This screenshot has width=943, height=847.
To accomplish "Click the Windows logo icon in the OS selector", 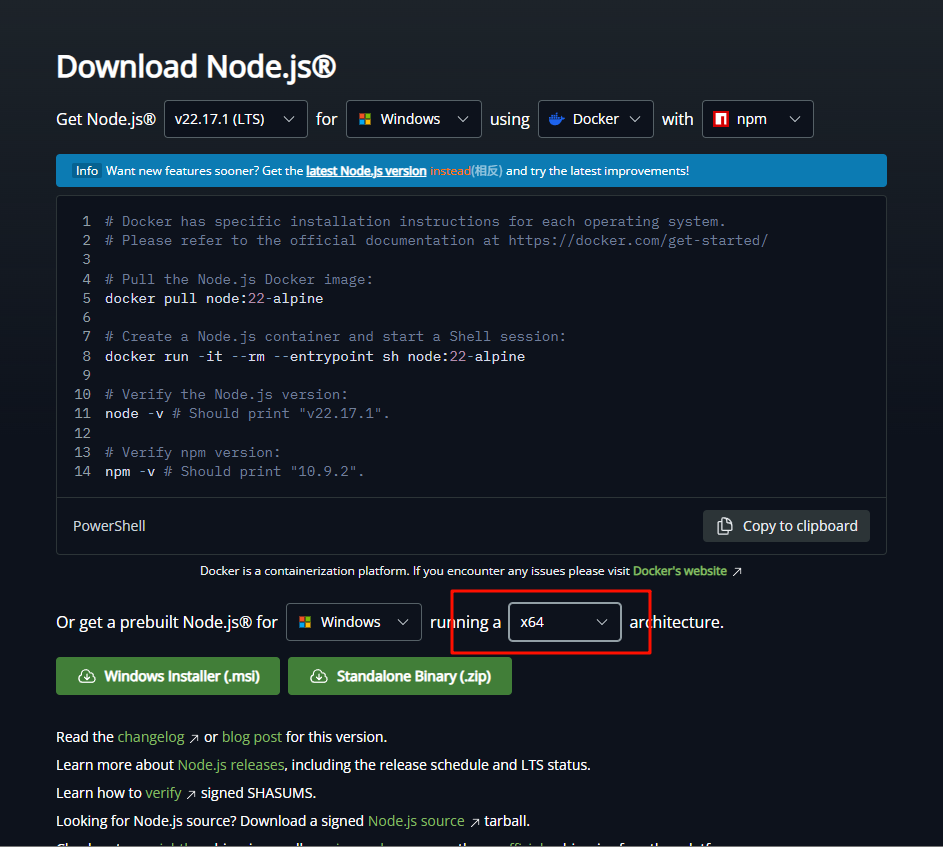I will 366,119.
